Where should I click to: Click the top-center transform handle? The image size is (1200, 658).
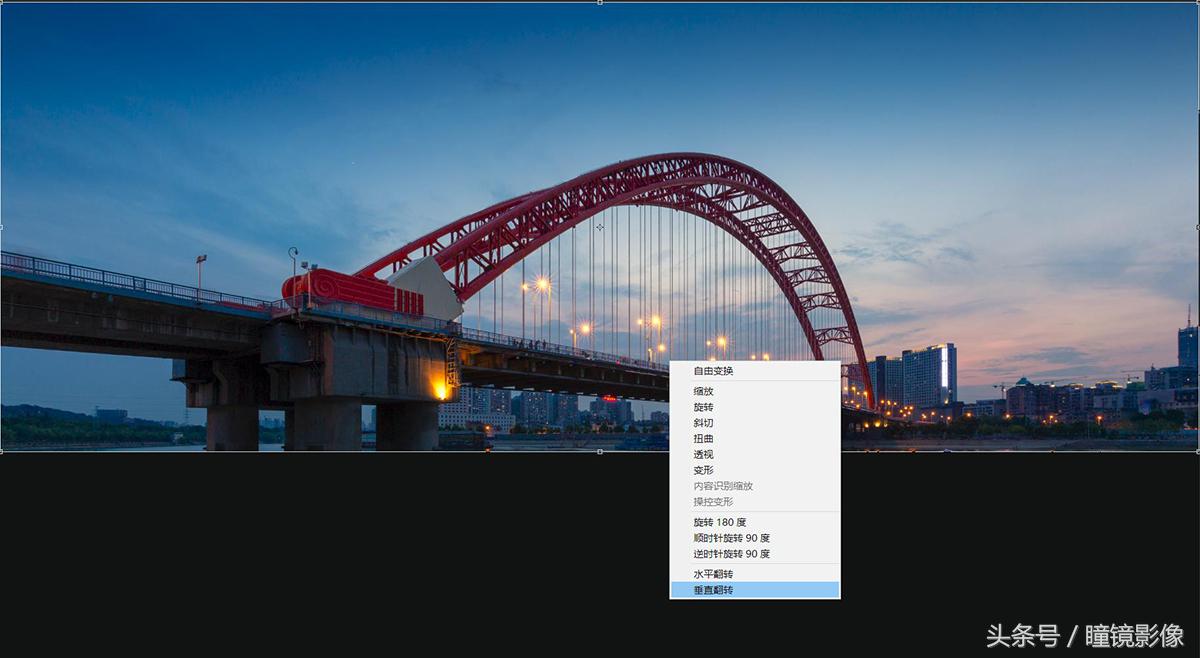click(x=600, y=2)
